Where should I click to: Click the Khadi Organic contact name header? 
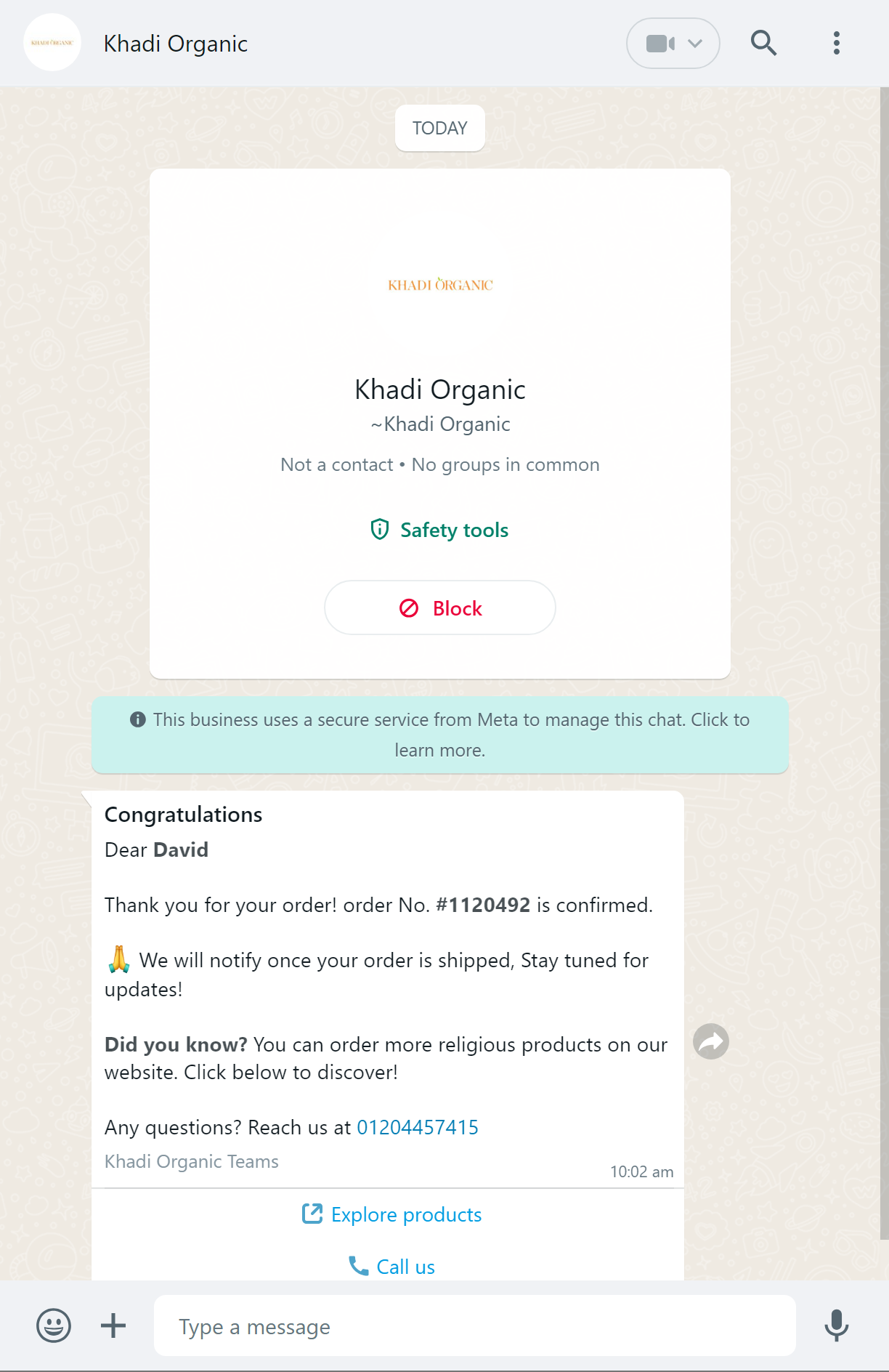pyautogui.click(x=176, y=44)
